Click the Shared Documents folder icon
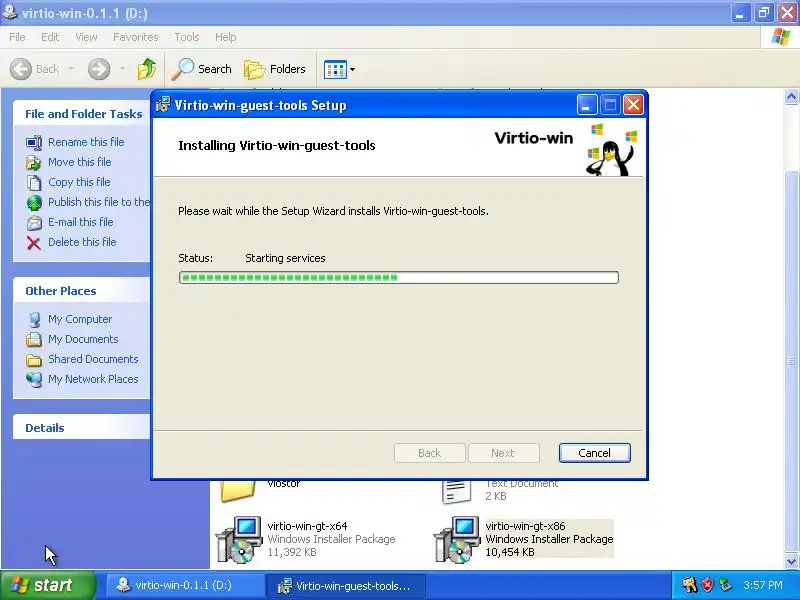Screen dimensions: 800x600 coord(34,360)
